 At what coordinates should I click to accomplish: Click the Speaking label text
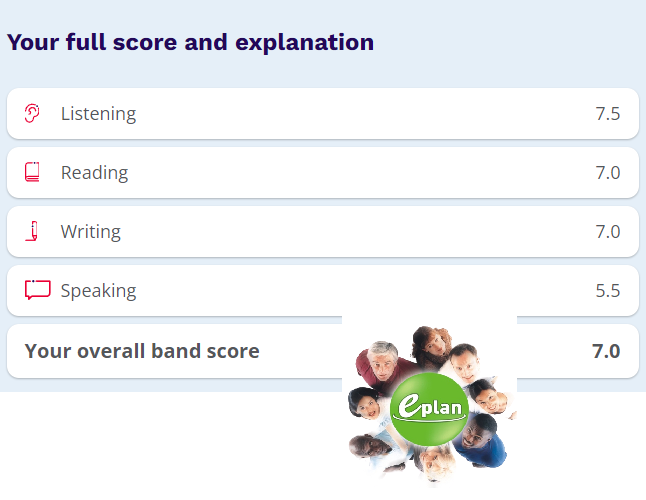[x=98, y=291]
